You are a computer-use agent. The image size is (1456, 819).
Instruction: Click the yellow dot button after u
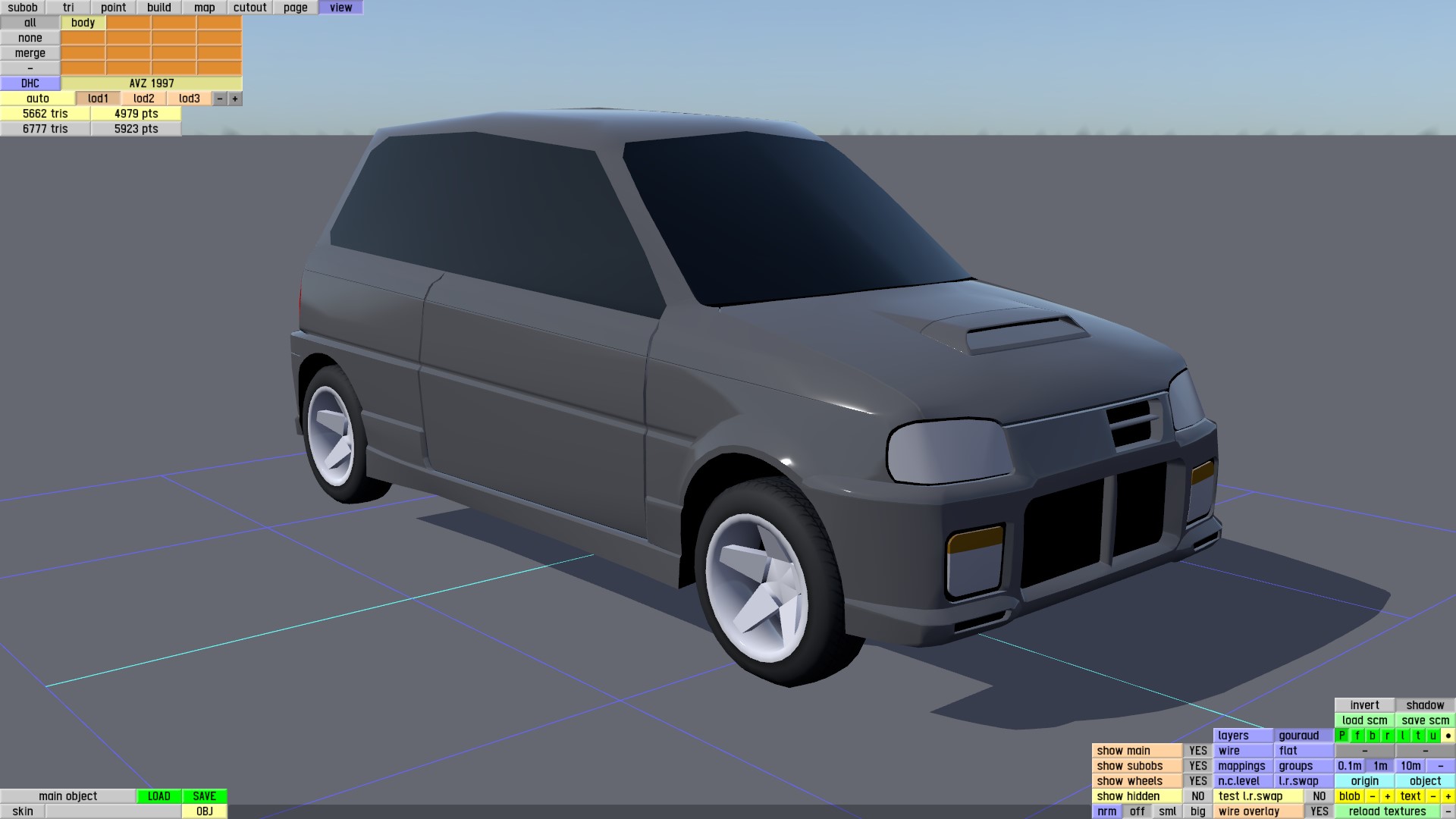tap(1448, 736)
